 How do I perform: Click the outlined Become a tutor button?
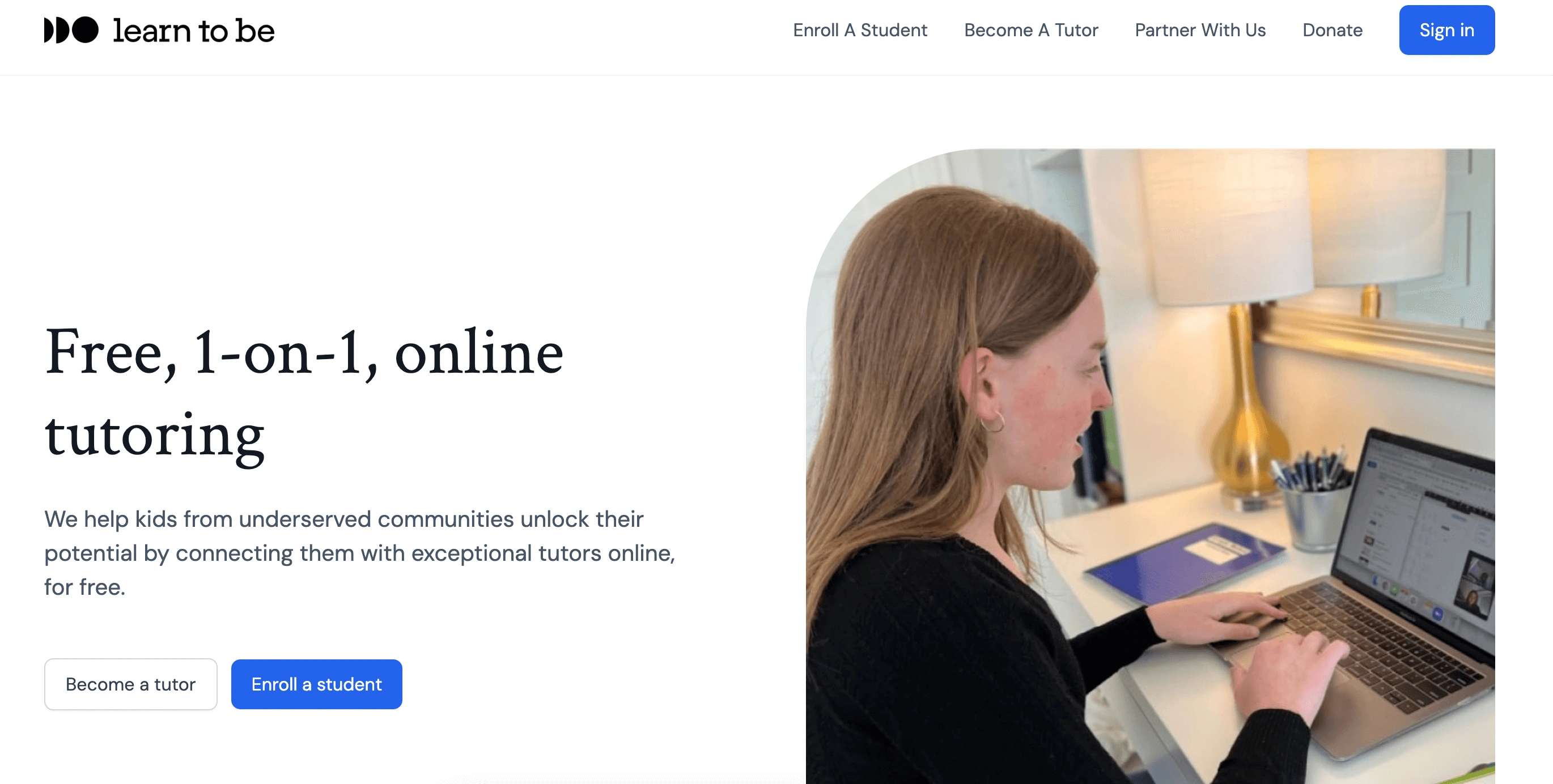pos(130,684)
